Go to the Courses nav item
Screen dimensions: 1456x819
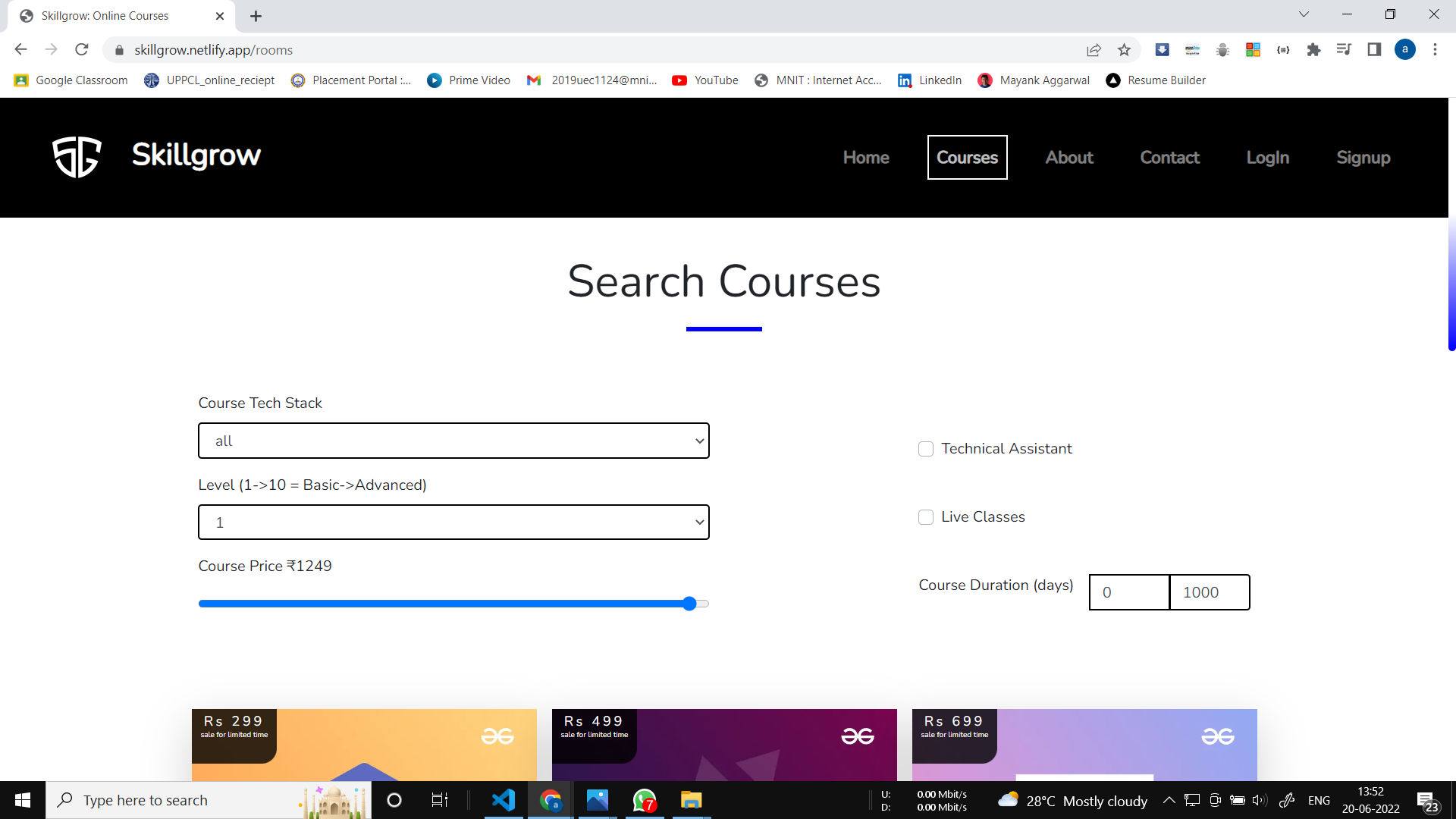click(x=967, y=158)
